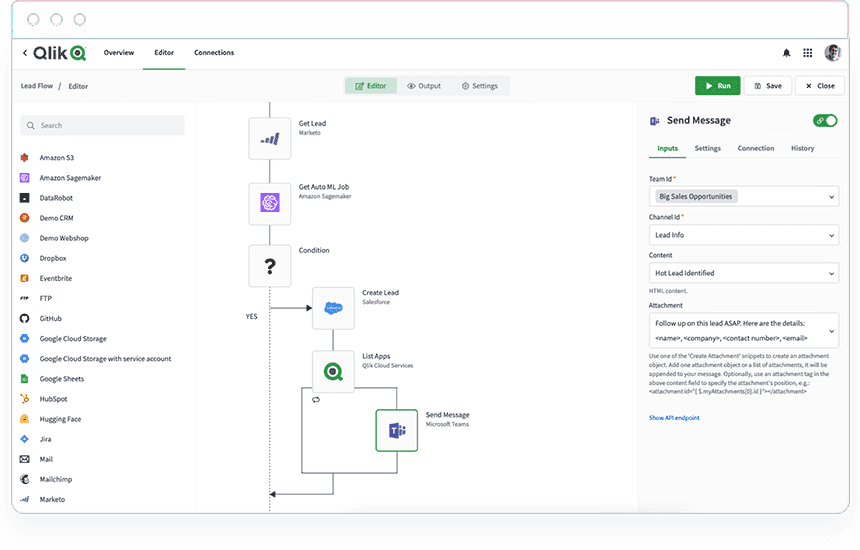Switch to the Connections tab
Image resolution: width=860 pixels, height=550 pixels.
pyautogui.click(x=214, y=53)
